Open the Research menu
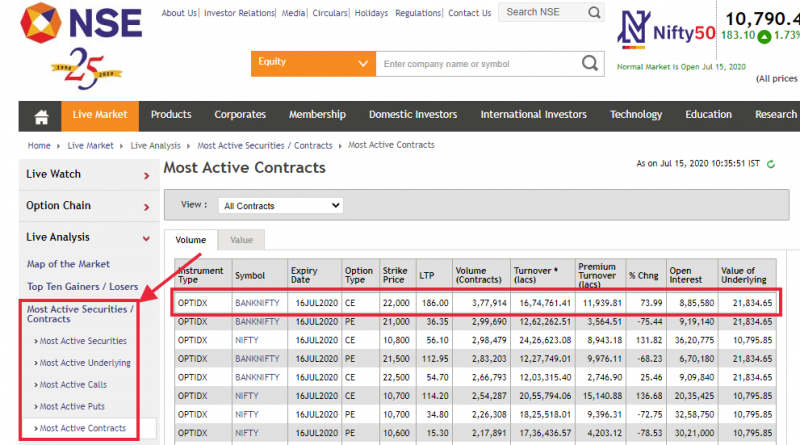 776,115
